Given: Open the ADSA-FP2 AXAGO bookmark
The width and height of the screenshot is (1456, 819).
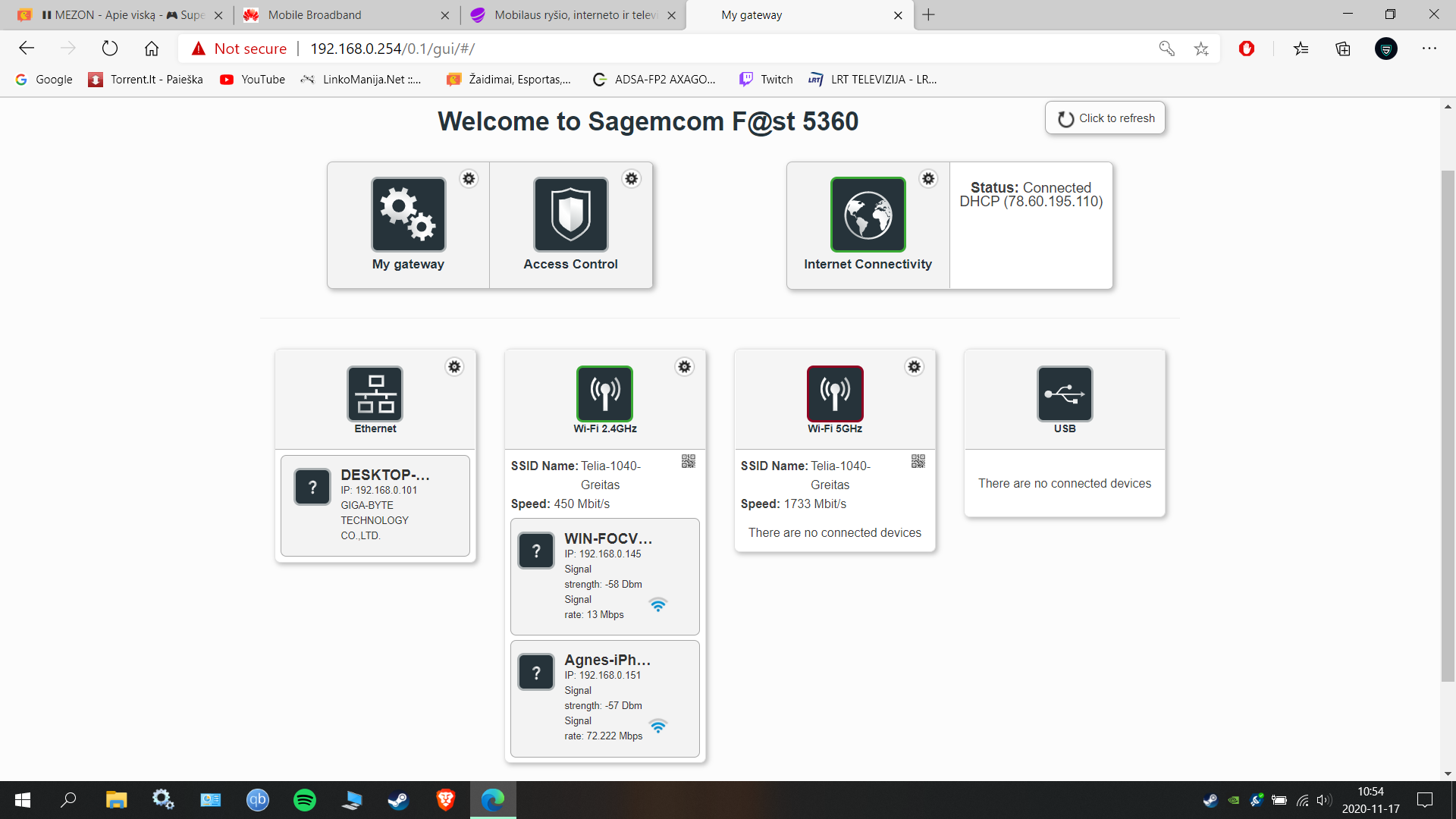Looking at the screenshot, I should [654, 80].
